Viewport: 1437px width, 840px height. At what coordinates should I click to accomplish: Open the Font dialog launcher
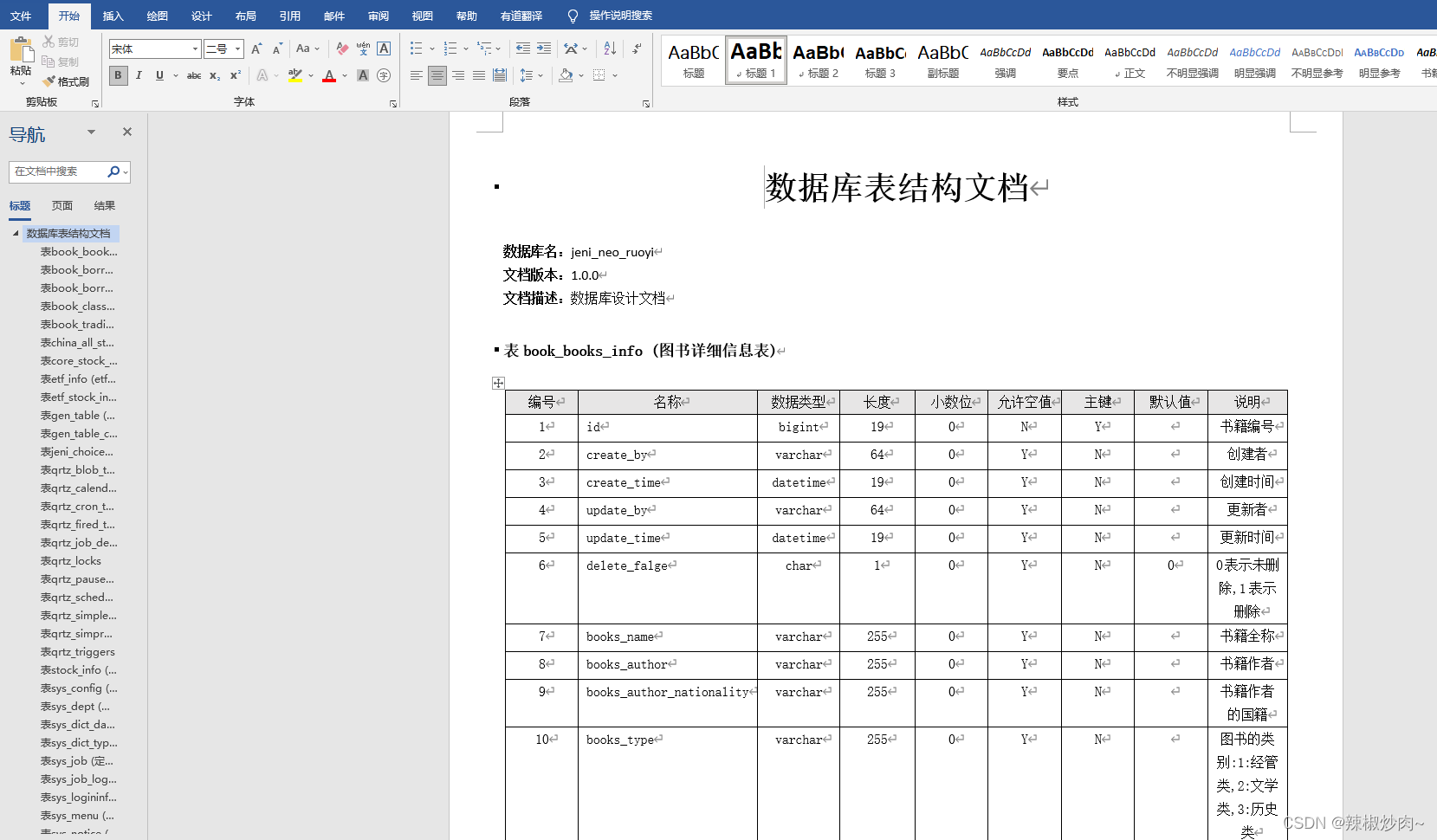(393, 103)
